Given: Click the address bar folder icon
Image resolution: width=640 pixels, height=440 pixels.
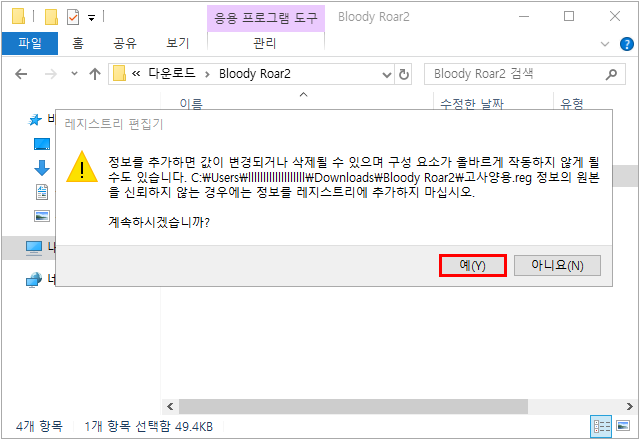Looking at the screenshot, I should pos(119,73).
